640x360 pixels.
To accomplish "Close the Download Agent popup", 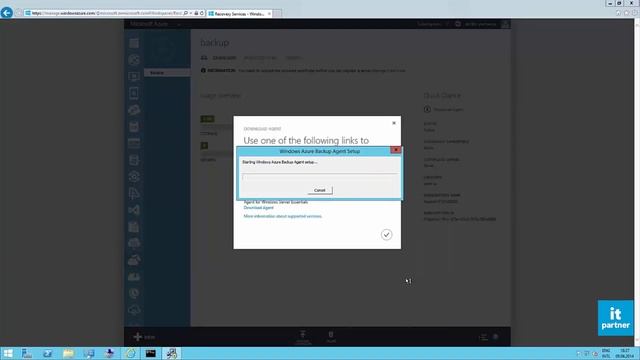I will point(394,123).
